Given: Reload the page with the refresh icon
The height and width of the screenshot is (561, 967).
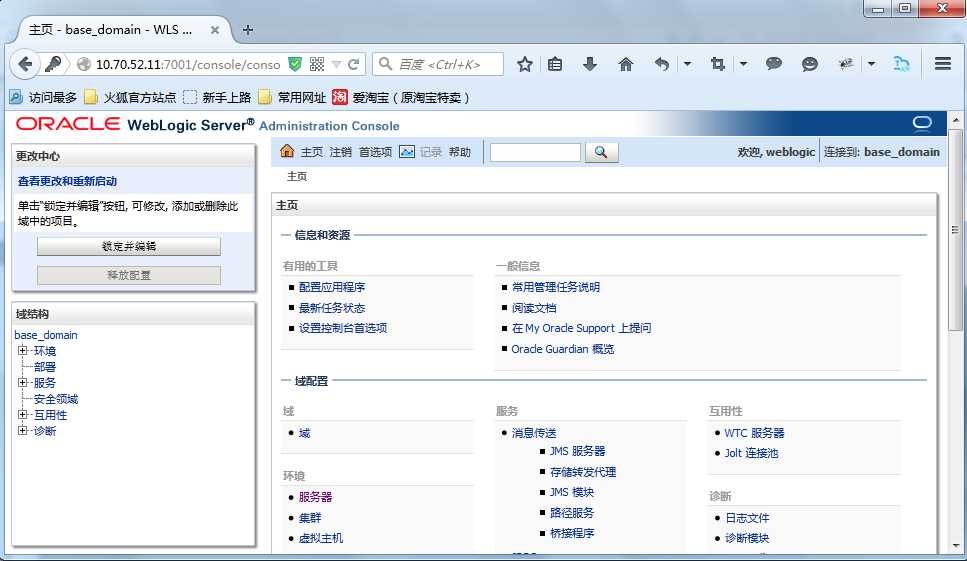Looking at the screenshot, I should 353,64.
